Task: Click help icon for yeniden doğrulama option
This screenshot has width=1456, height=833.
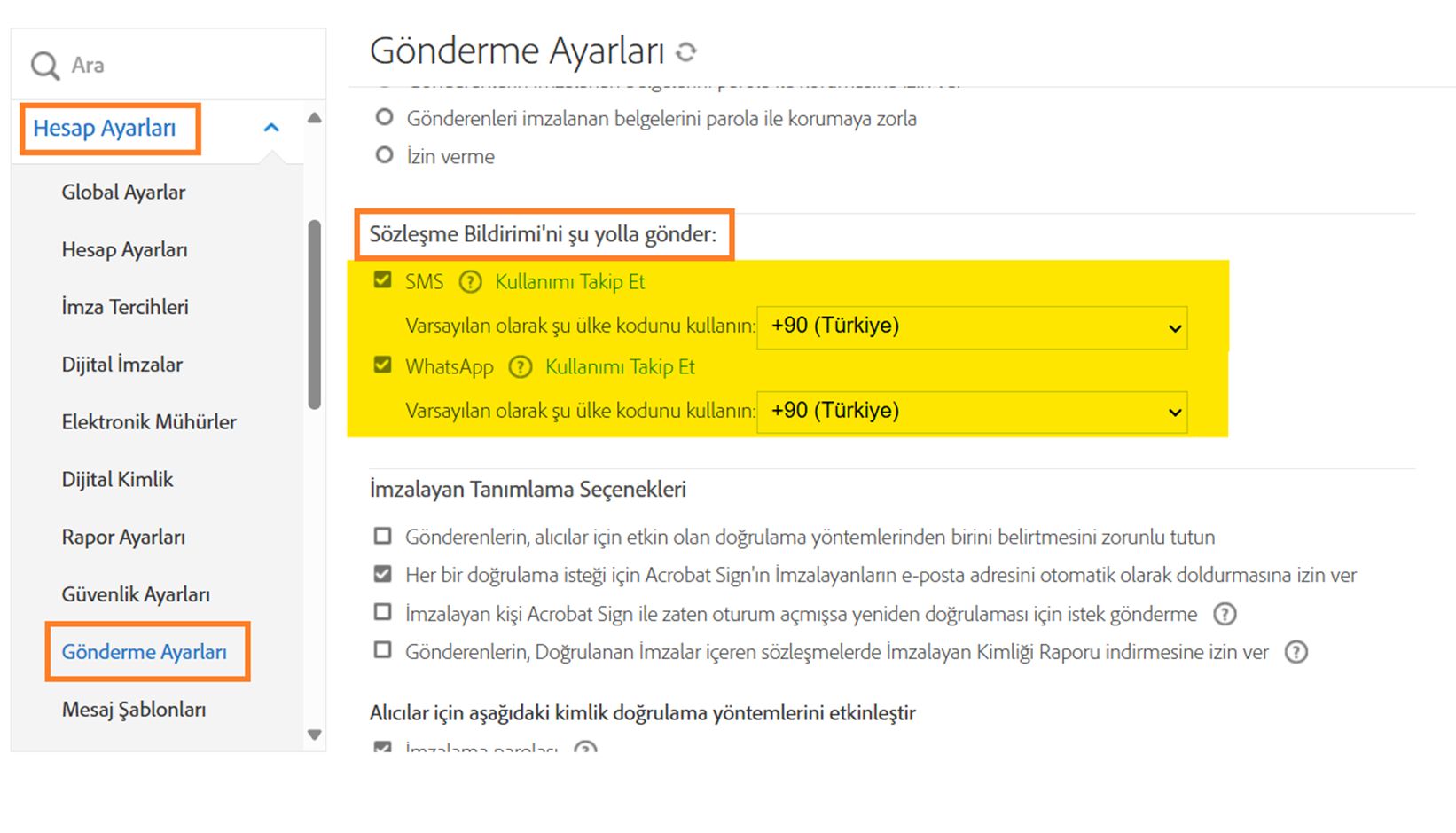Action: 1225,614
